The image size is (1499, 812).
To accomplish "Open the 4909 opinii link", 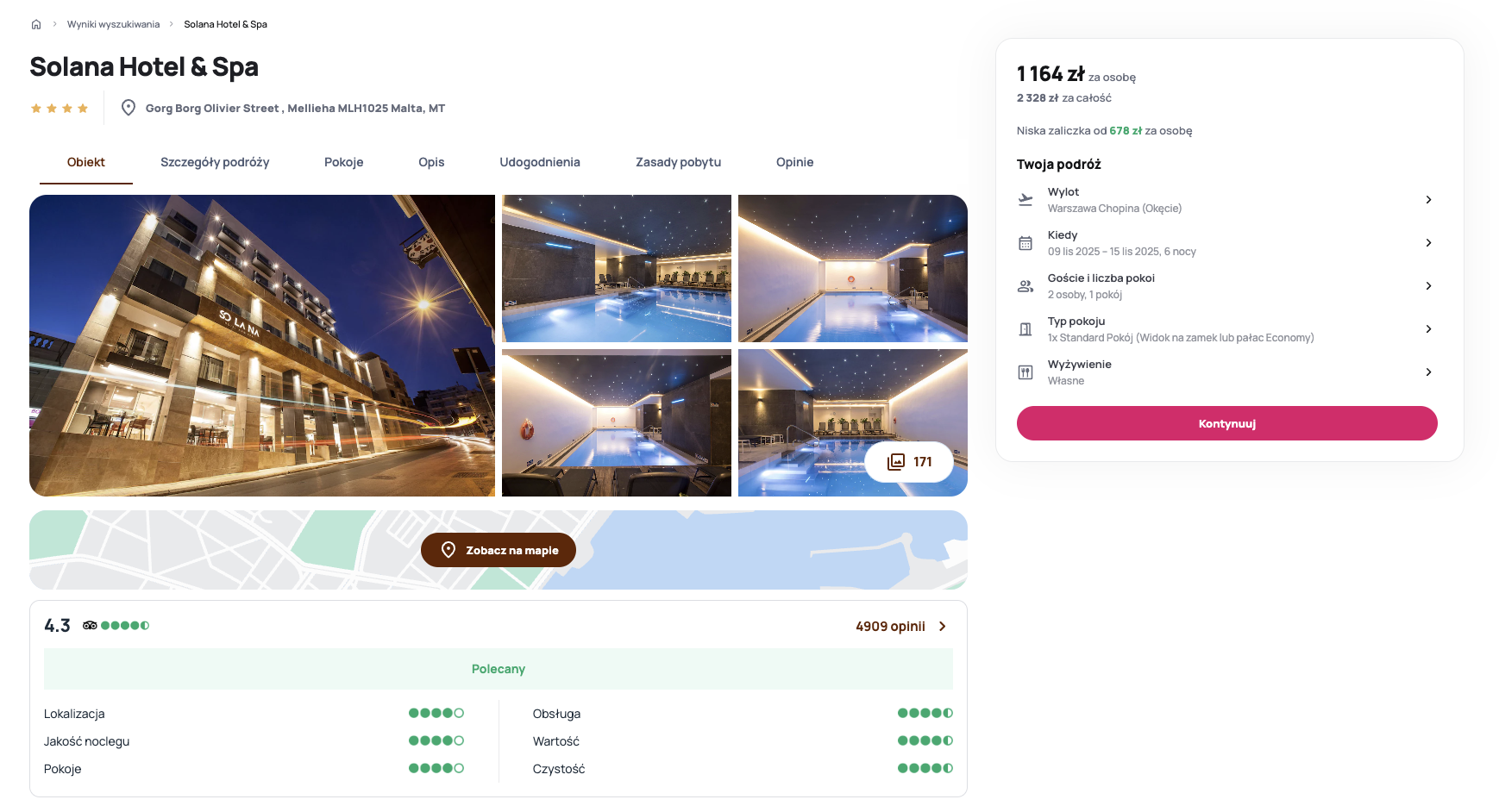I will 890,627.
